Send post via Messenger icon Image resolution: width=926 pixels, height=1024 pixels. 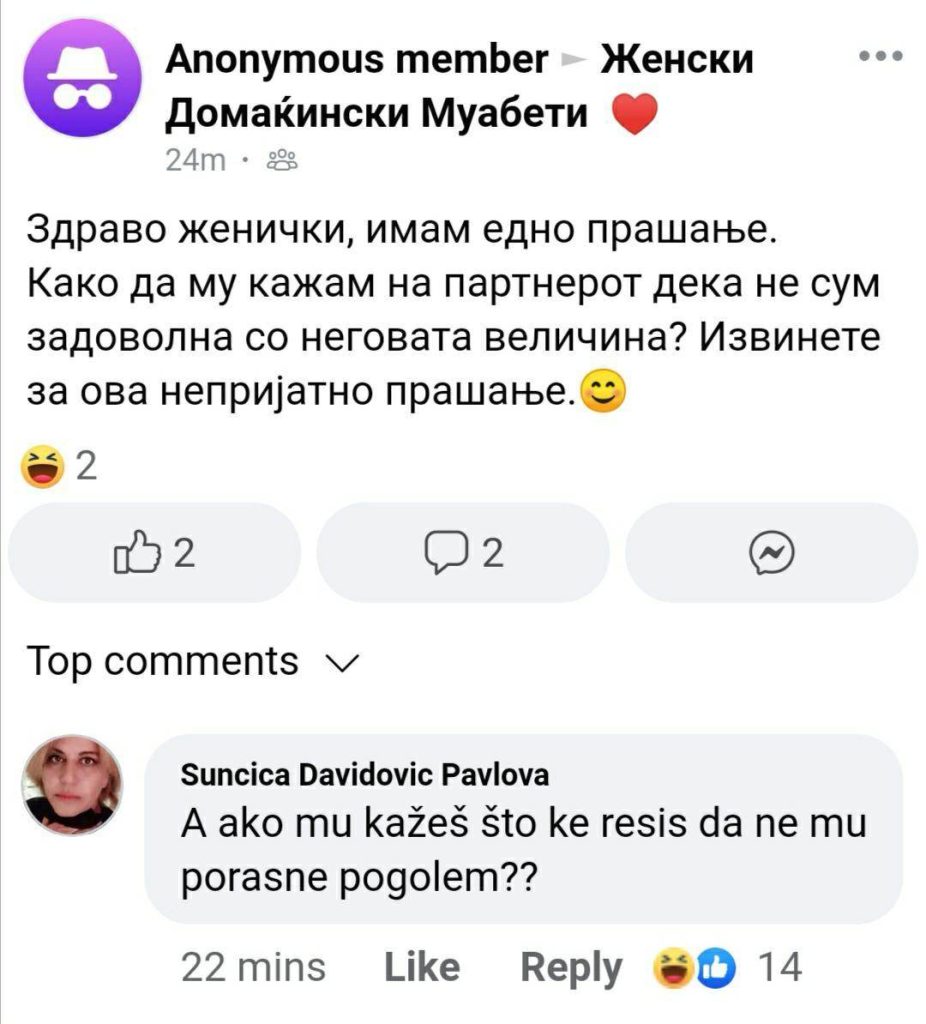point(772,552)
